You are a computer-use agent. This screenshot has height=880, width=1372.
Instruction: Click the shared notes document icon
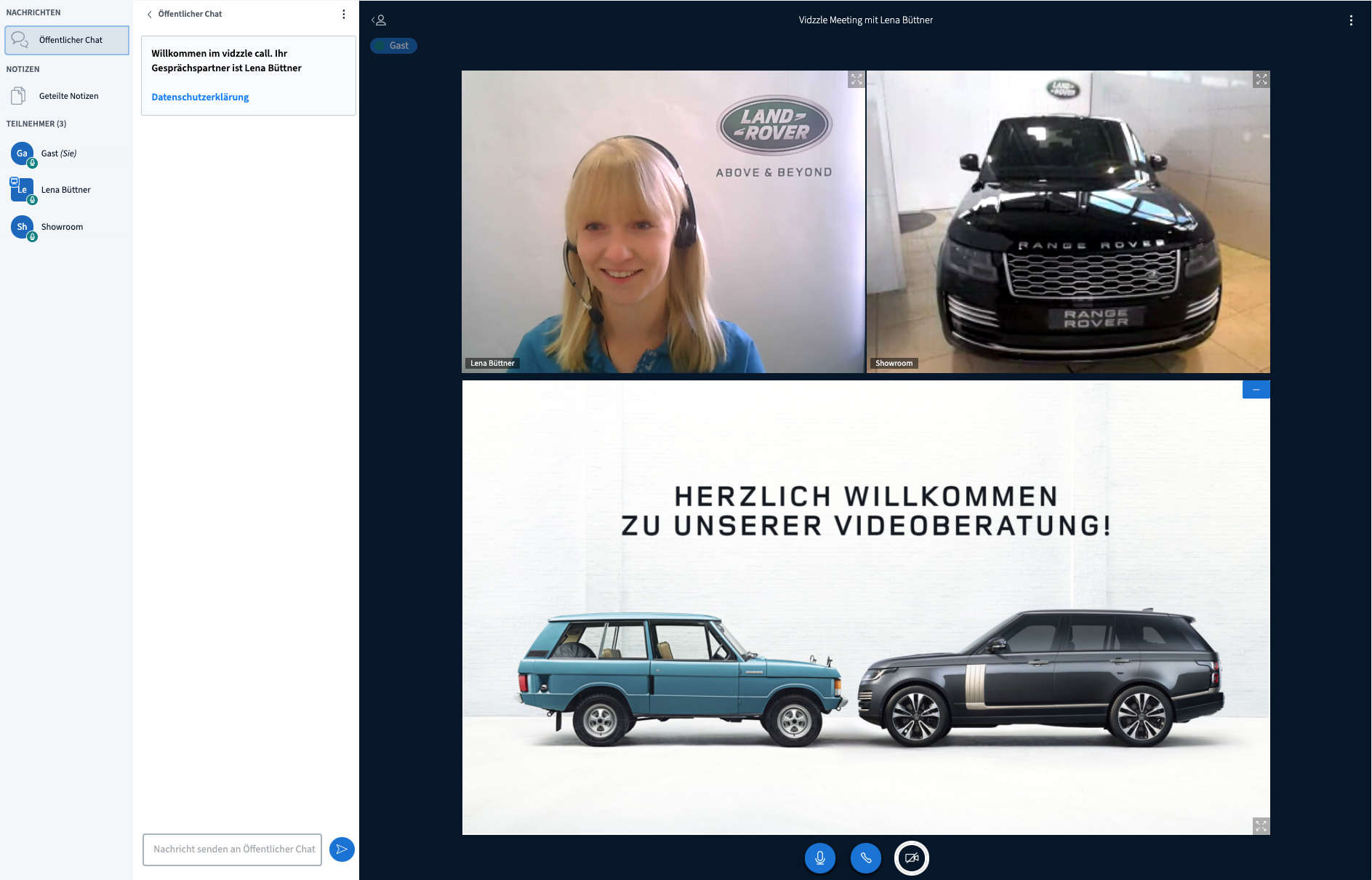19,96
